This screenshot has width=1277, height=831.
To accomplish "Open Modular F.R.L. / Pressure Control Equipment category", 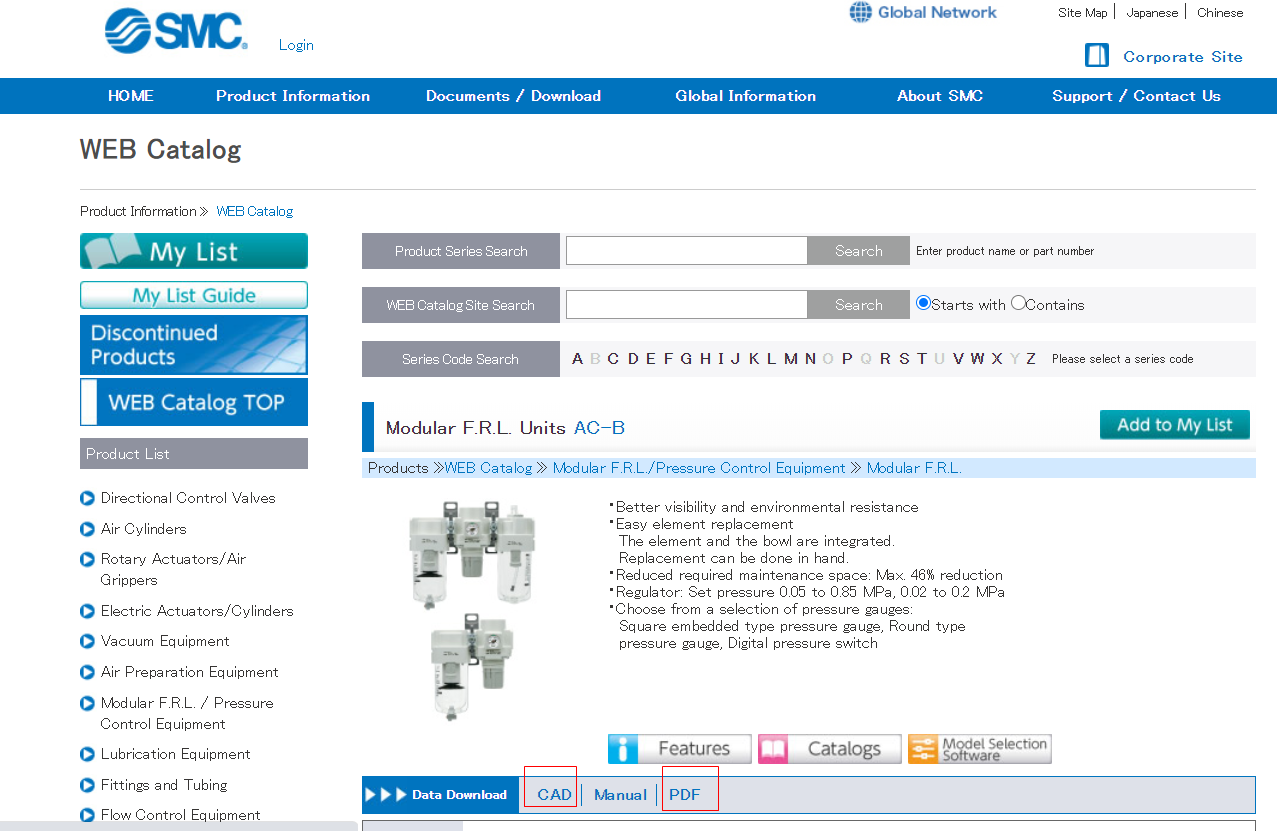I will click(x=186, y=713).
